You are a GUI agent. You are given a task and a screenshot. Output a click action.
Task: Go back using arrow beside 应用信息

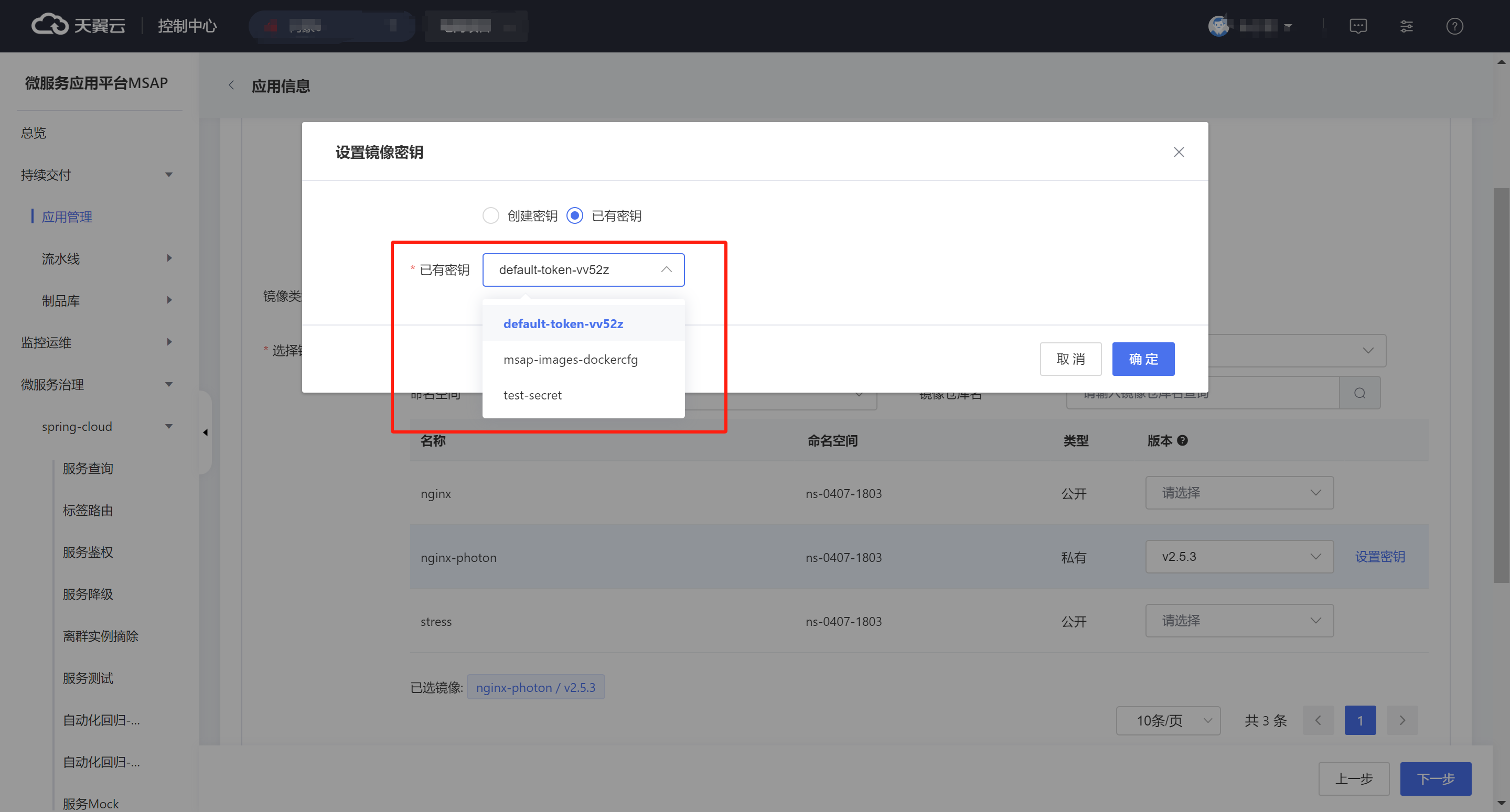pos(231,85)
